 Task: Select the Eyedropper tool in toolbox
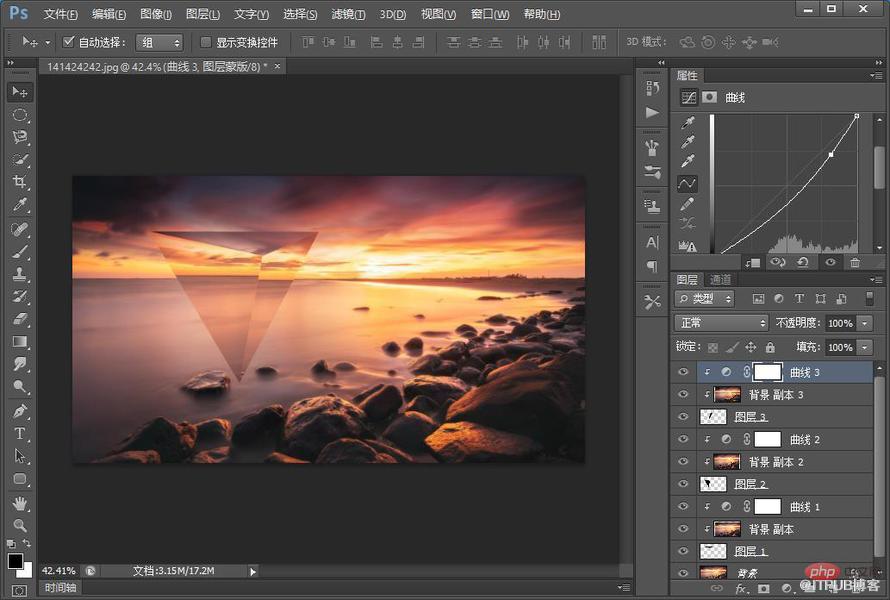[x=19, y=204]
